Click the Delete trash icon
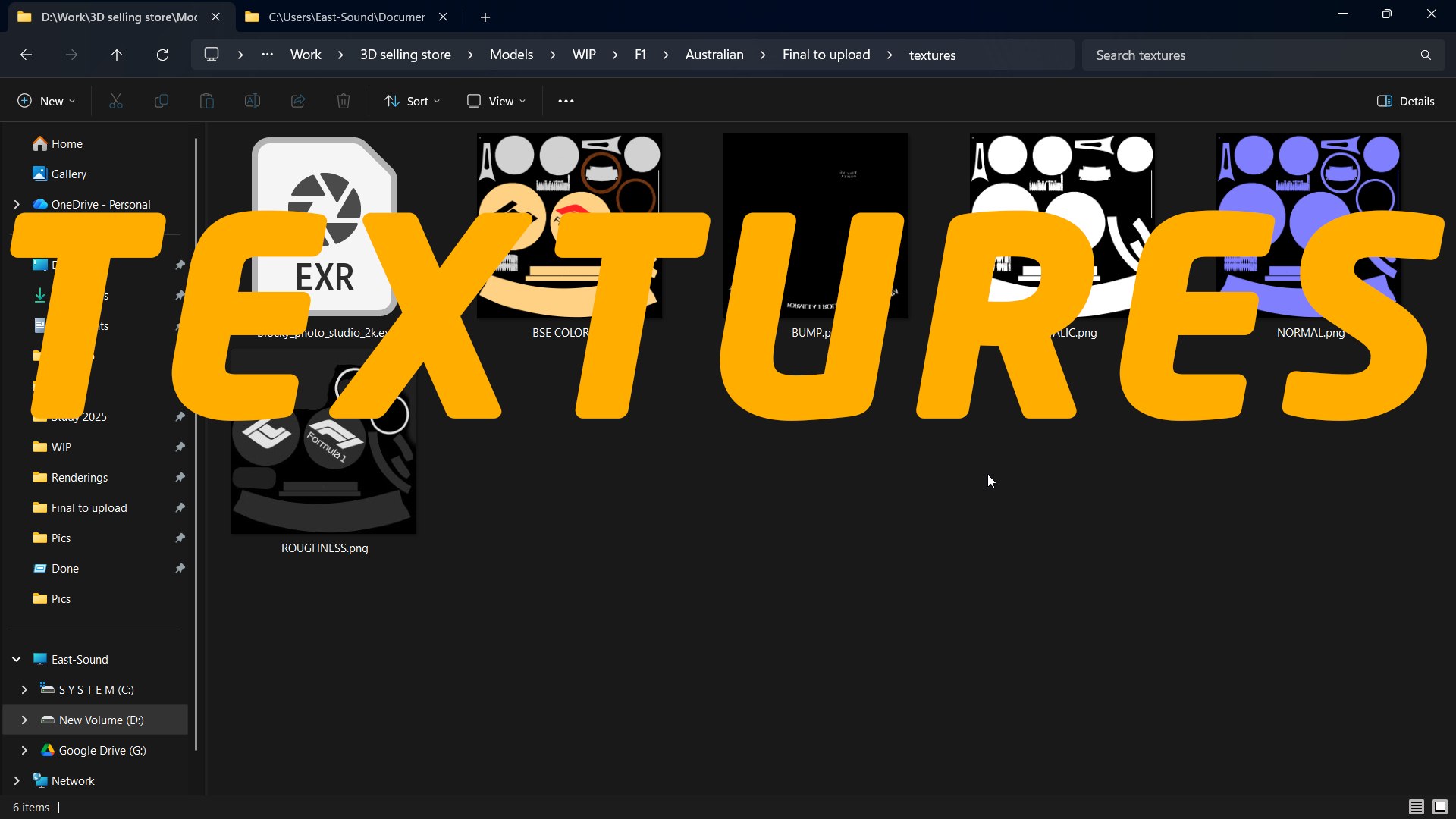Image resolution: width=1456 pixels, height=819 pixels. (x=344, y=101)
